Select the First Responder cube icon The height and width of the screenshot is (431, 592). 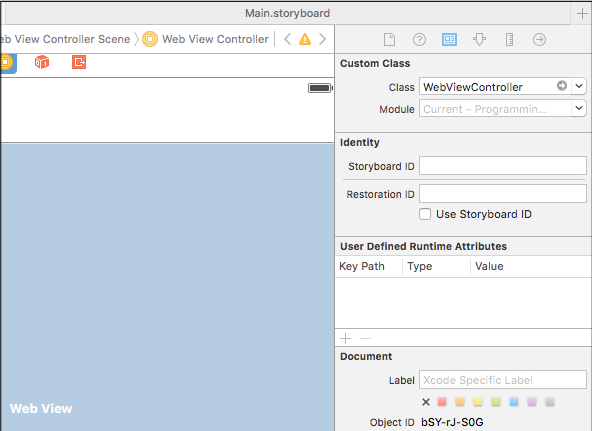[42, 62]
